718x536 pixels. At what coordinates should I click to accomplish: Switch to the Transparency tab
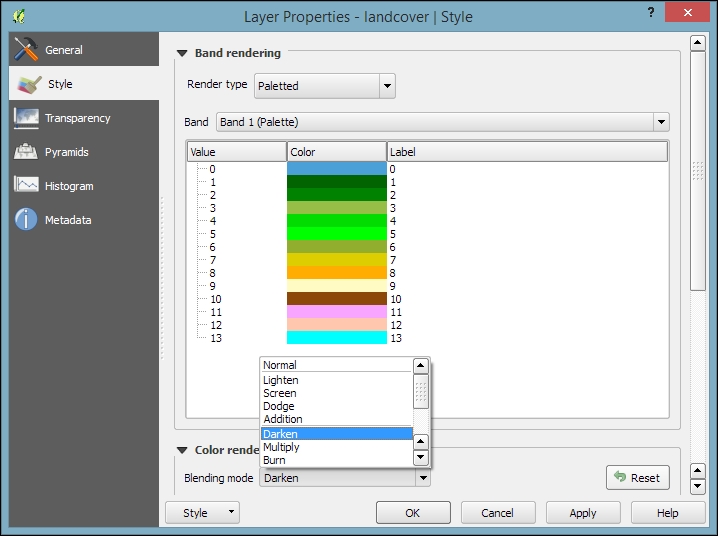click(84, 118)
